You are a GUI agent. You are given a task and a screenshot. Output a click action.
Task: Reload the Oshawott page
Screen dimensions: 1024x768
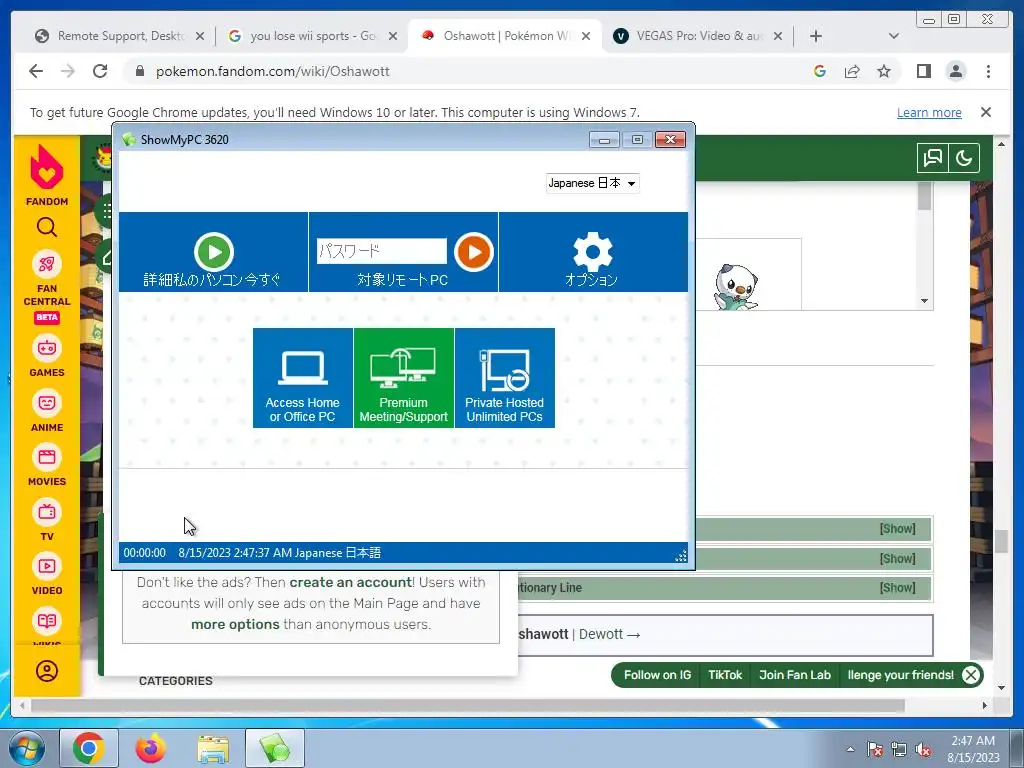pos(100,71)
